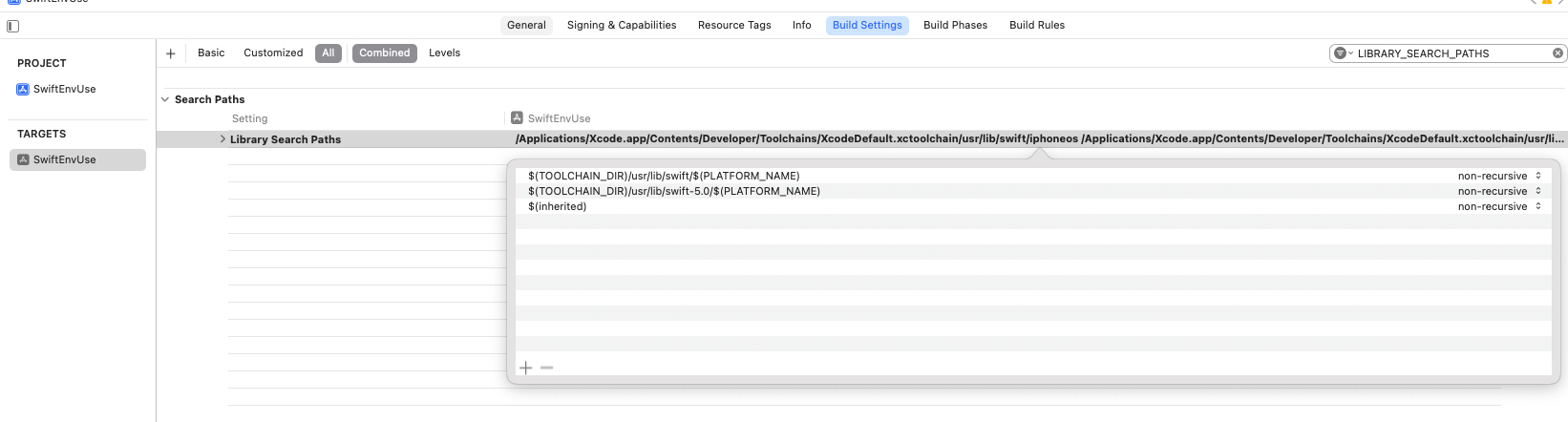This screenshot has height=422, width=1568.
Task: Select the Combined view button
Action: (x=384, y=53)
